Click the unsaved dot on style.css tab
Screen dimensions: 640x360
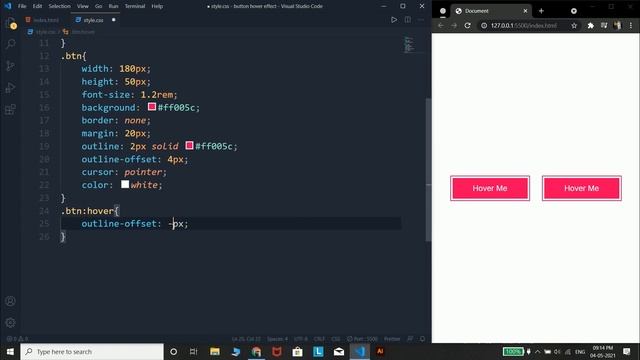pyautogui.click(x=113, y=20)
